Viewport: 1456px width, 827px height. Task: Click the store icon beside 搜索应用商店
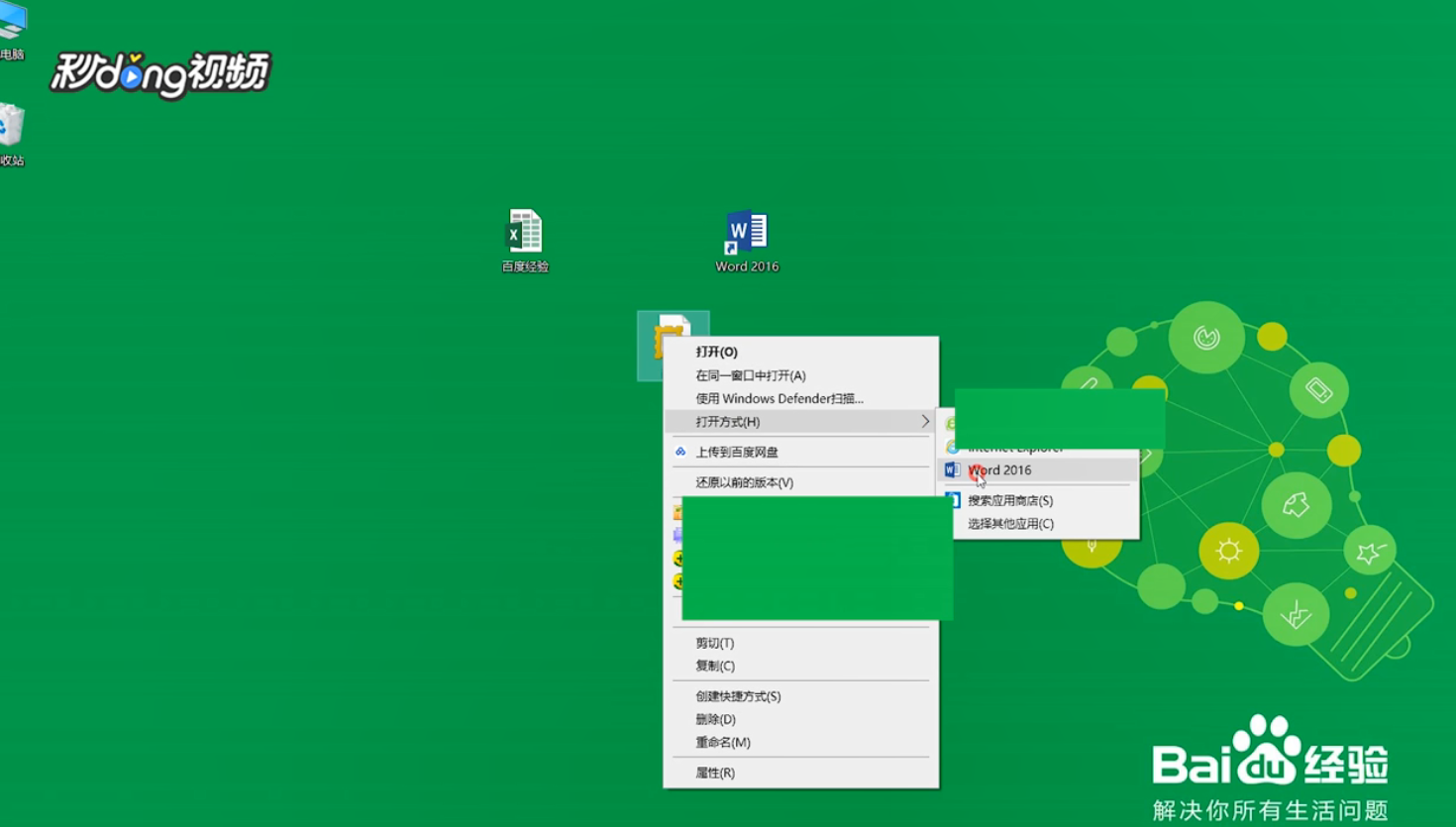953,500
